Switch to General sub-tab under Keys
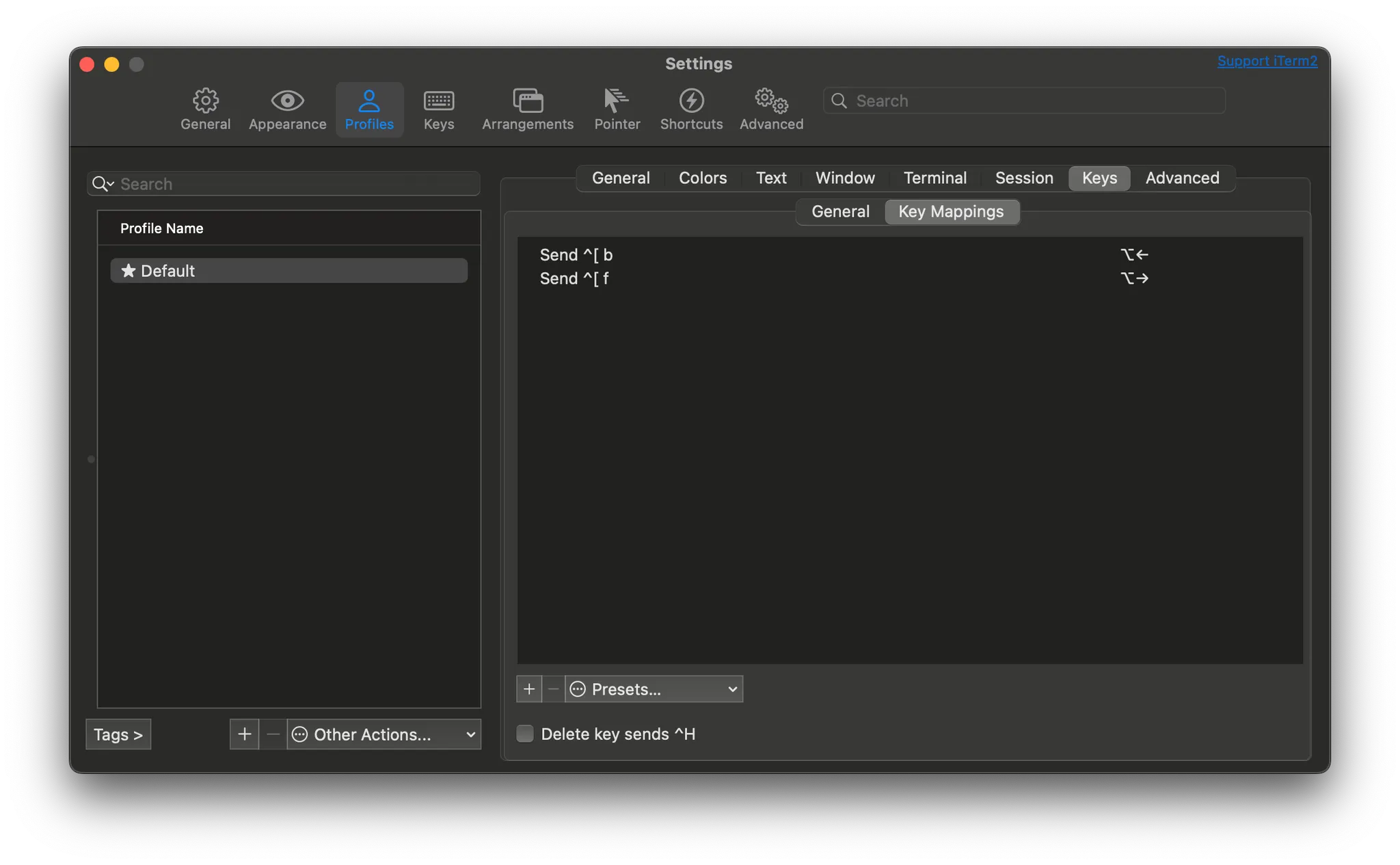 pyautogui.click(x=840, y=212)
